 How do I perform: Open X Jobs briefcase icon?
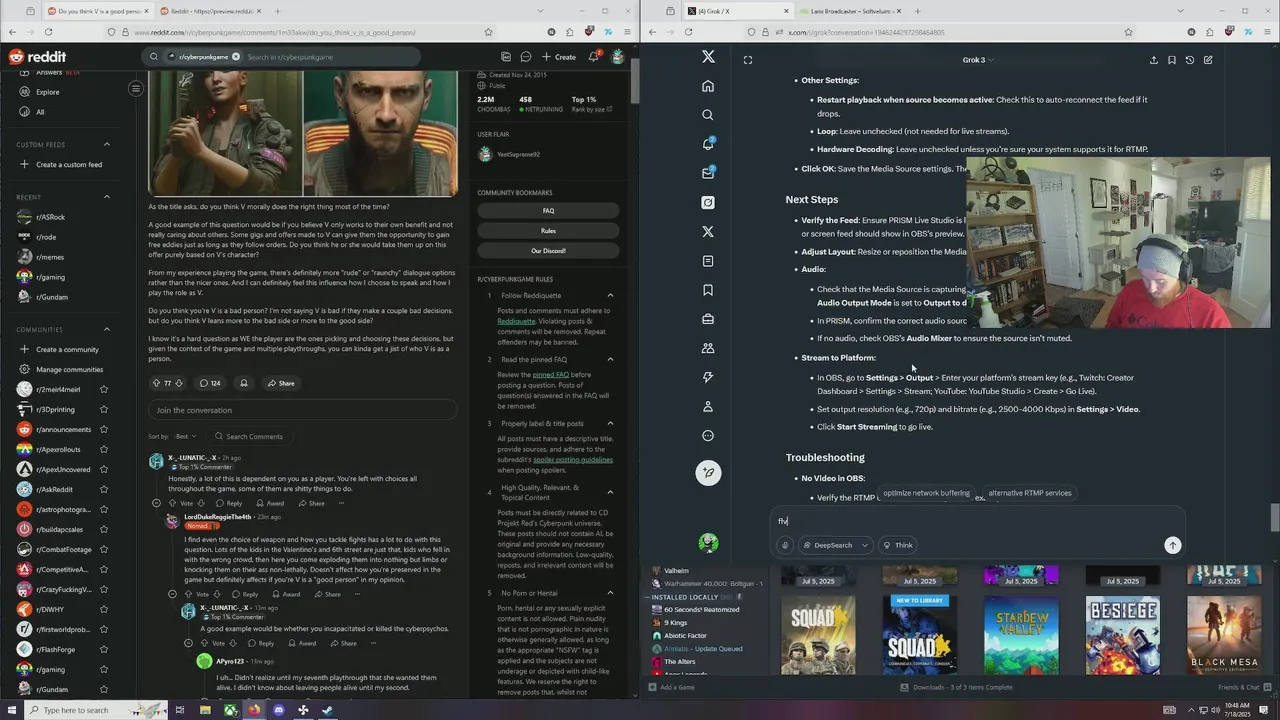click(708, 319)
